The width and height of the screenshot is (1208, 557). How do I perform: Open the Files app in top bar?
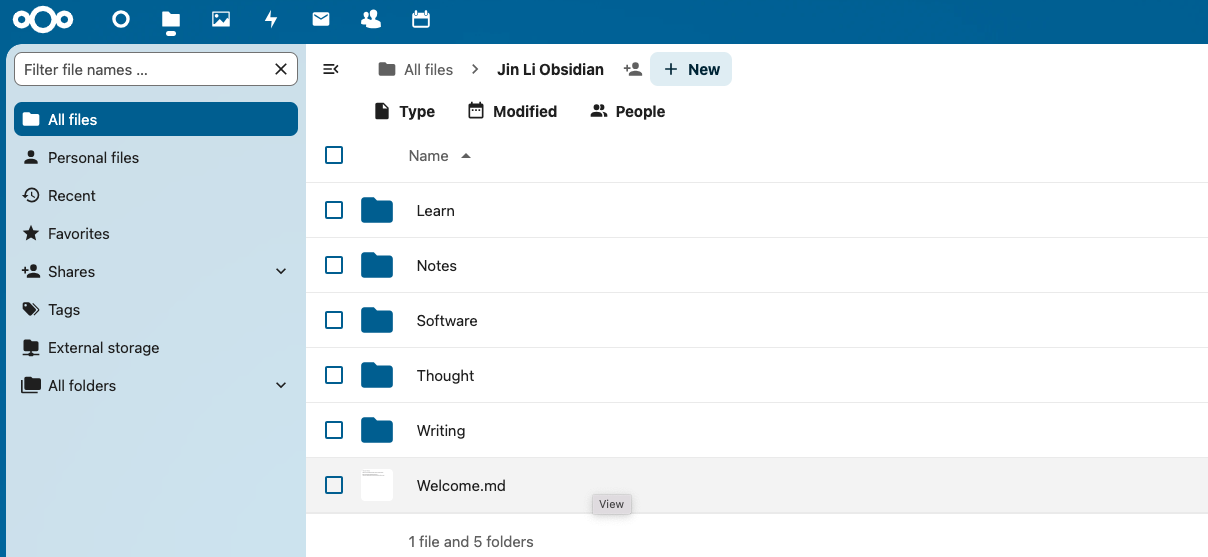(171, 19)
